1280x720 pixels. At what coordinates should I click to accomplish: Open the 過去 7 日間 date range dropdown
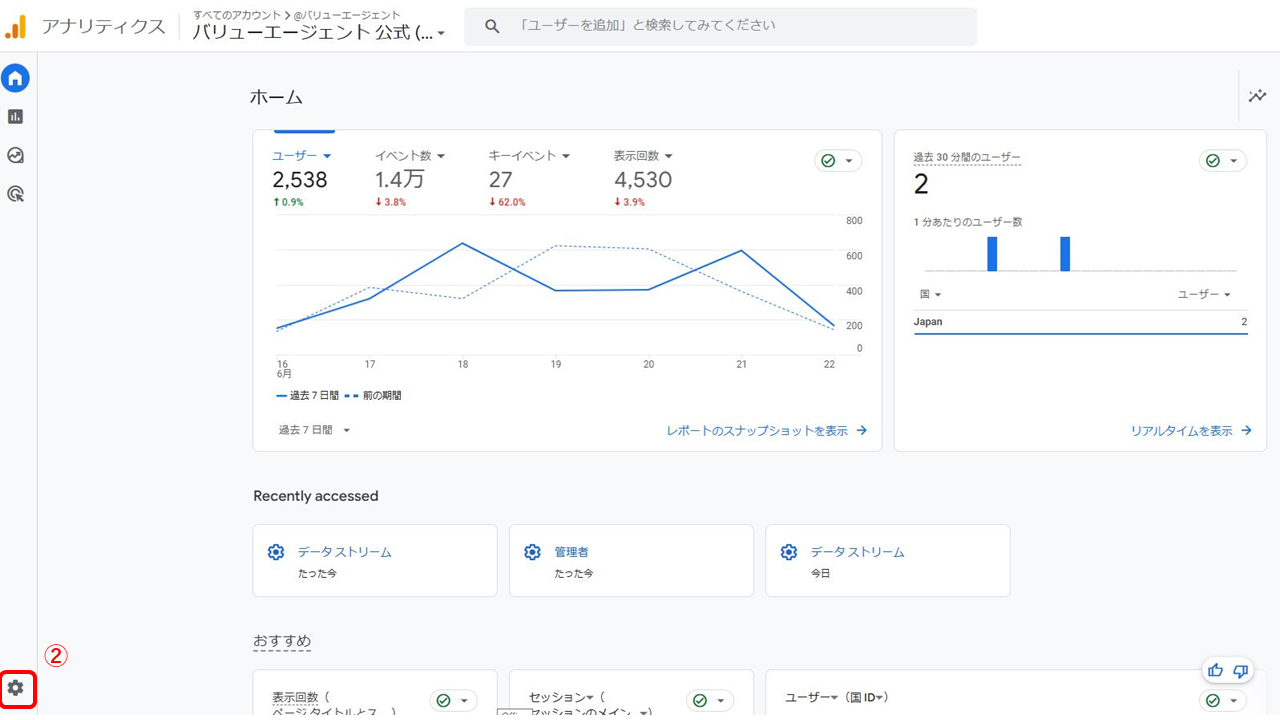point(314,430)
